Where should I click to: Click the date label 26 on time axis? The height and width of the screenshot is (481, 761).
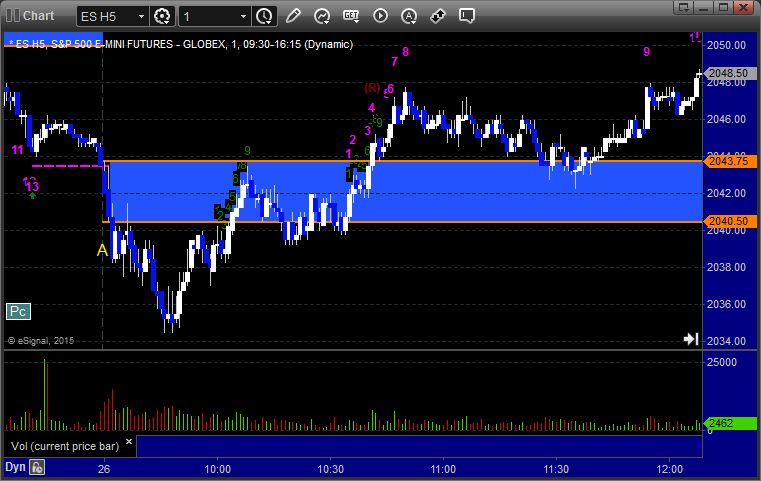[104, 469]
